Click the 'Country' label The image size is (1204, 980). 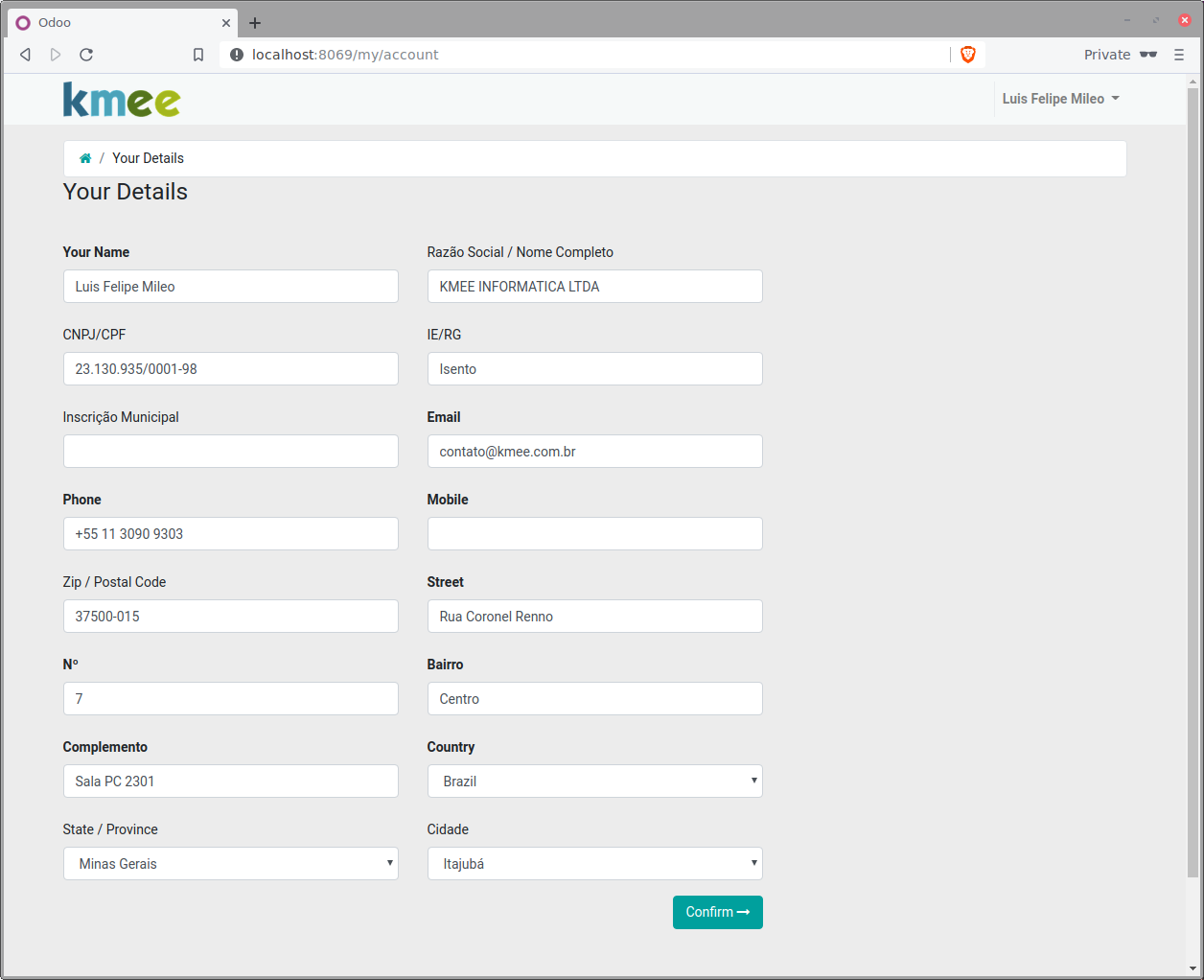tap(451, 747)
